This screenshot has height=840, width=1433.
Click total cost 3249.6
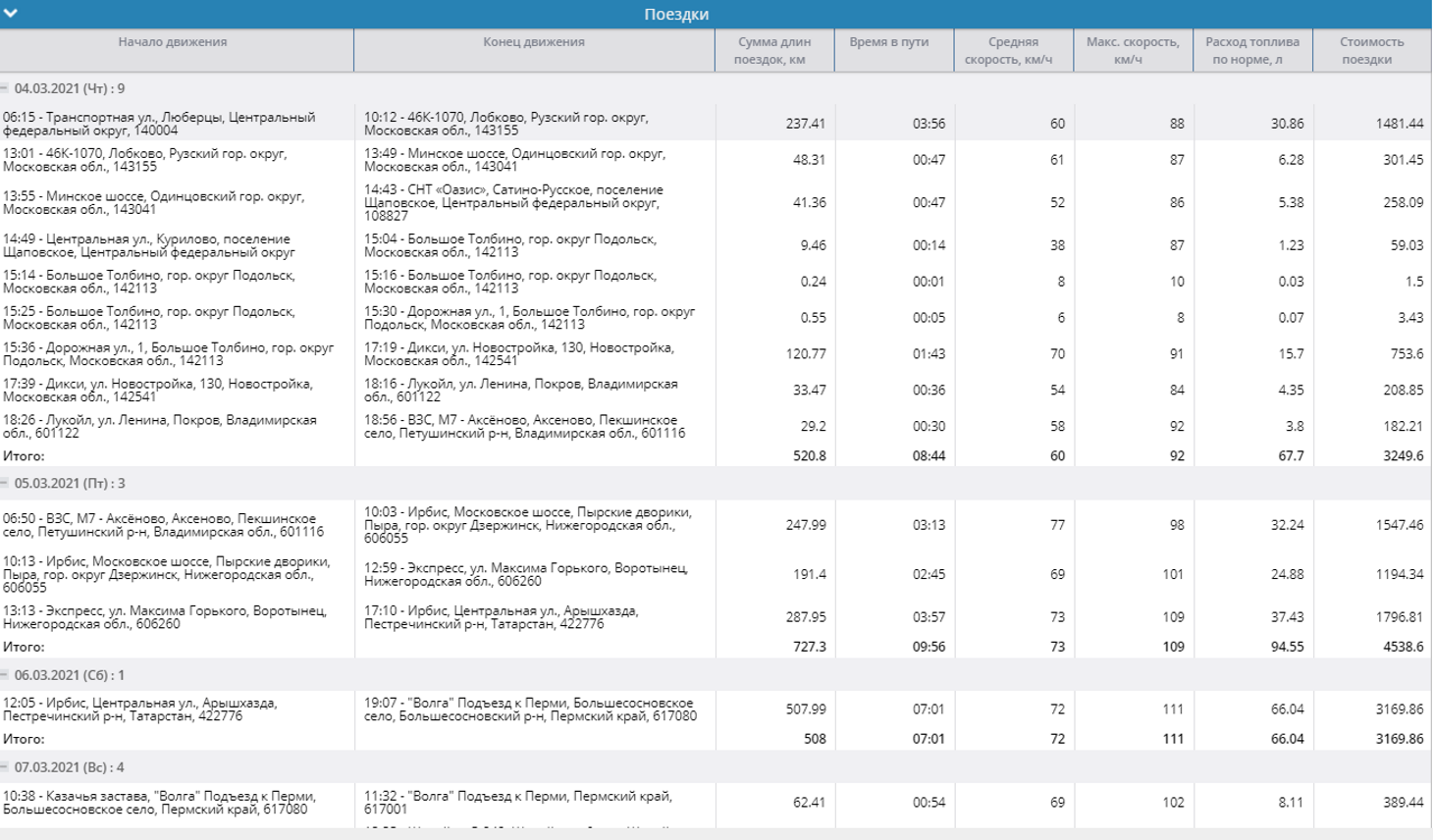(1405, 456)
